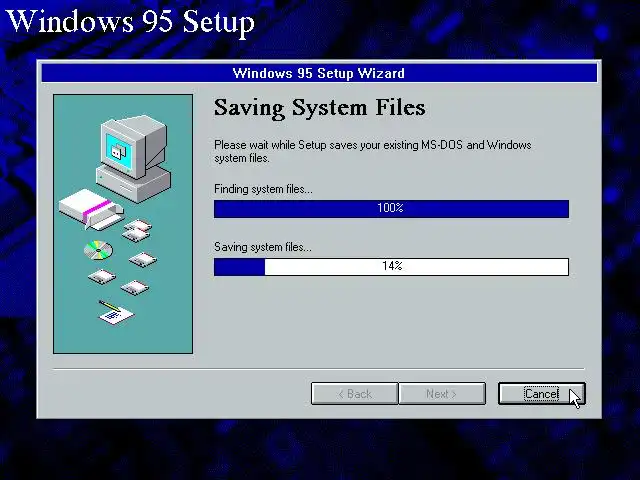Click the bottom-left floppy disk icon

click(102, 276)
